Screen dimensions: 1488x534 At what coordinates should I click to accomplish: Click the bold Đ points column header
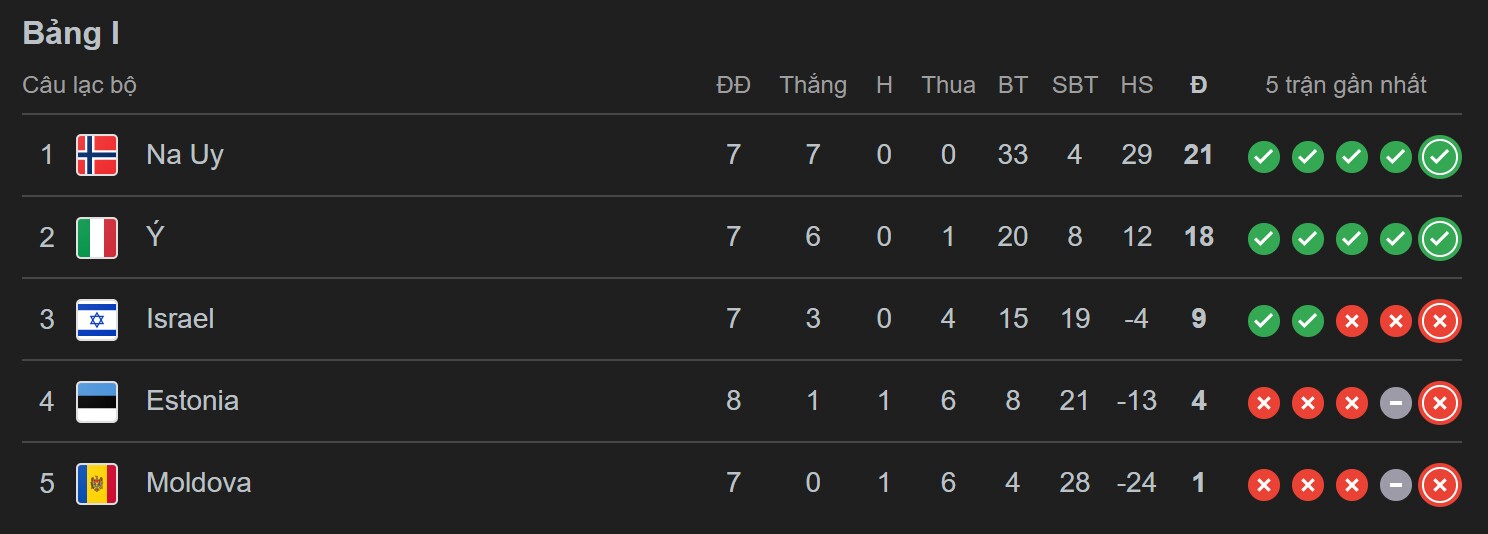(1198, 85)
